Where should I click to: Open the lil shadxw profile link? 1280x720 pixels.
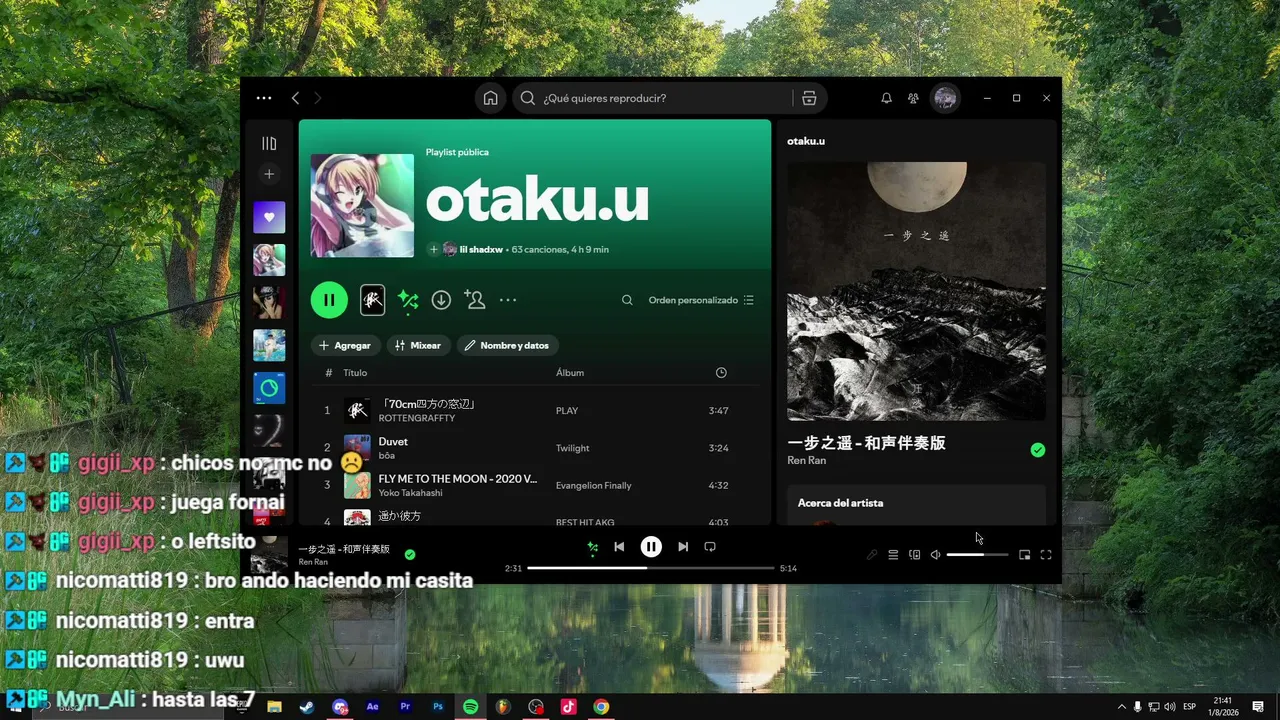(481, 249)
